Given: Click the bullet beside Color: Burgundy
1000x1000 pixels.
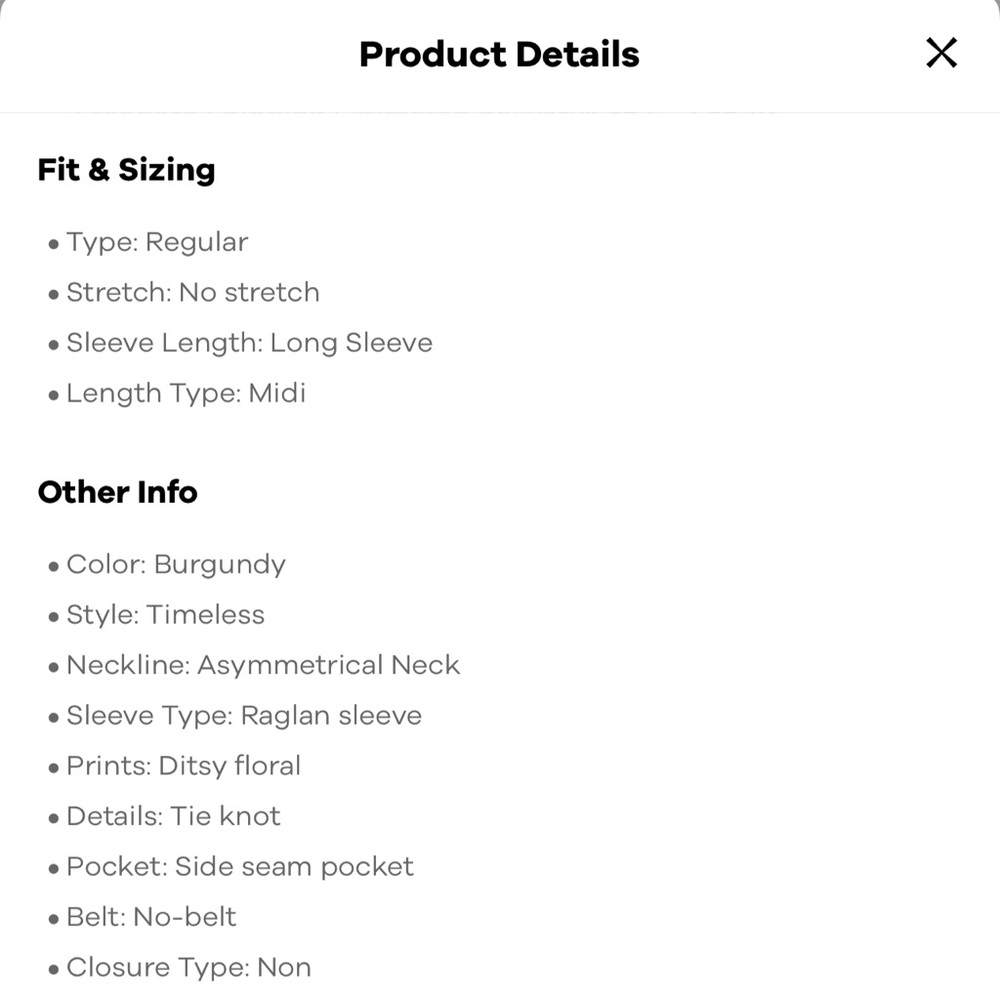Looking at the screenshot, I should pos(54,566).
